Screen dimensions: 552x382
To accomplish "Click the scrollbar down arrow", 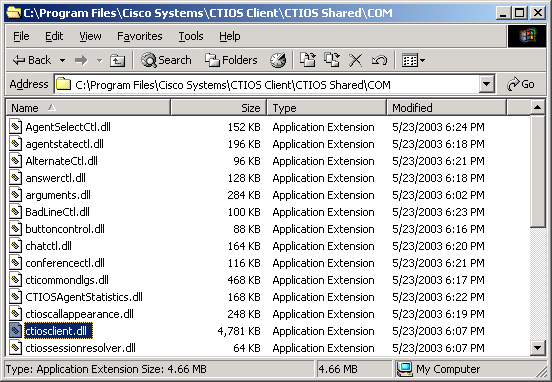I will [537, 348].
